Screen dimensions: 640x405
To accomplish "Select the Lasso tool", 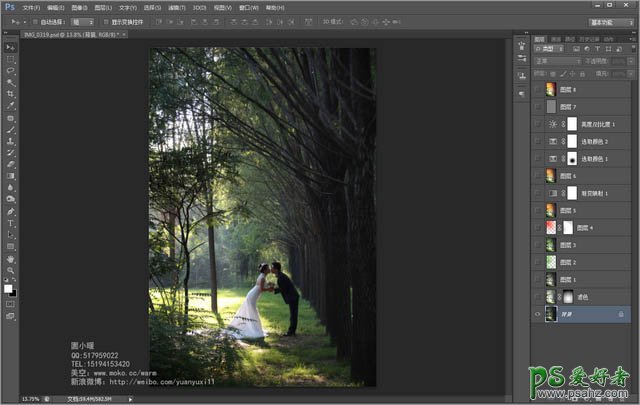I will pos(11,71).
